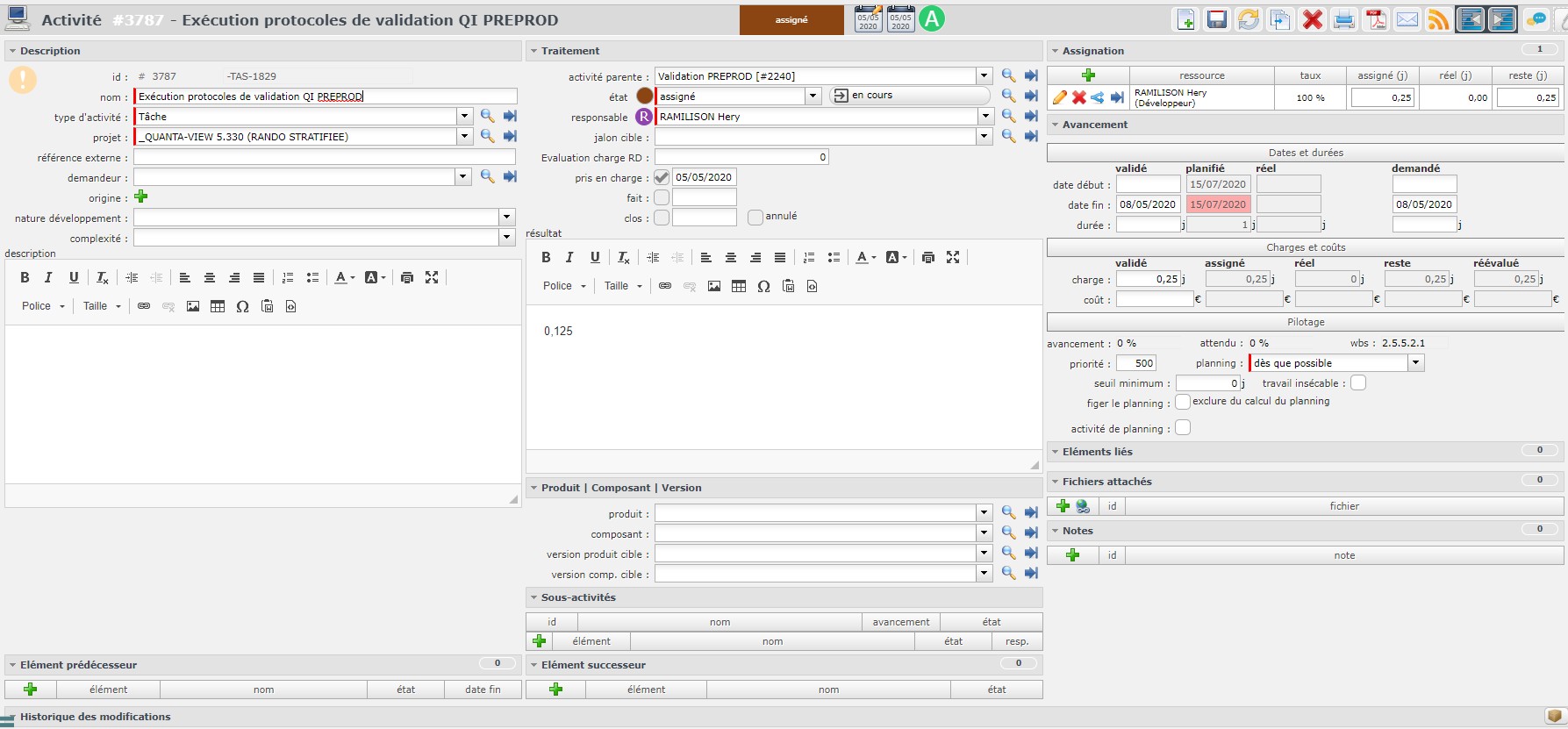The width and height of the screenshot is (1568, 729).
Task: Open the 'type d'activité' dropdown
Action: (464, 117)
